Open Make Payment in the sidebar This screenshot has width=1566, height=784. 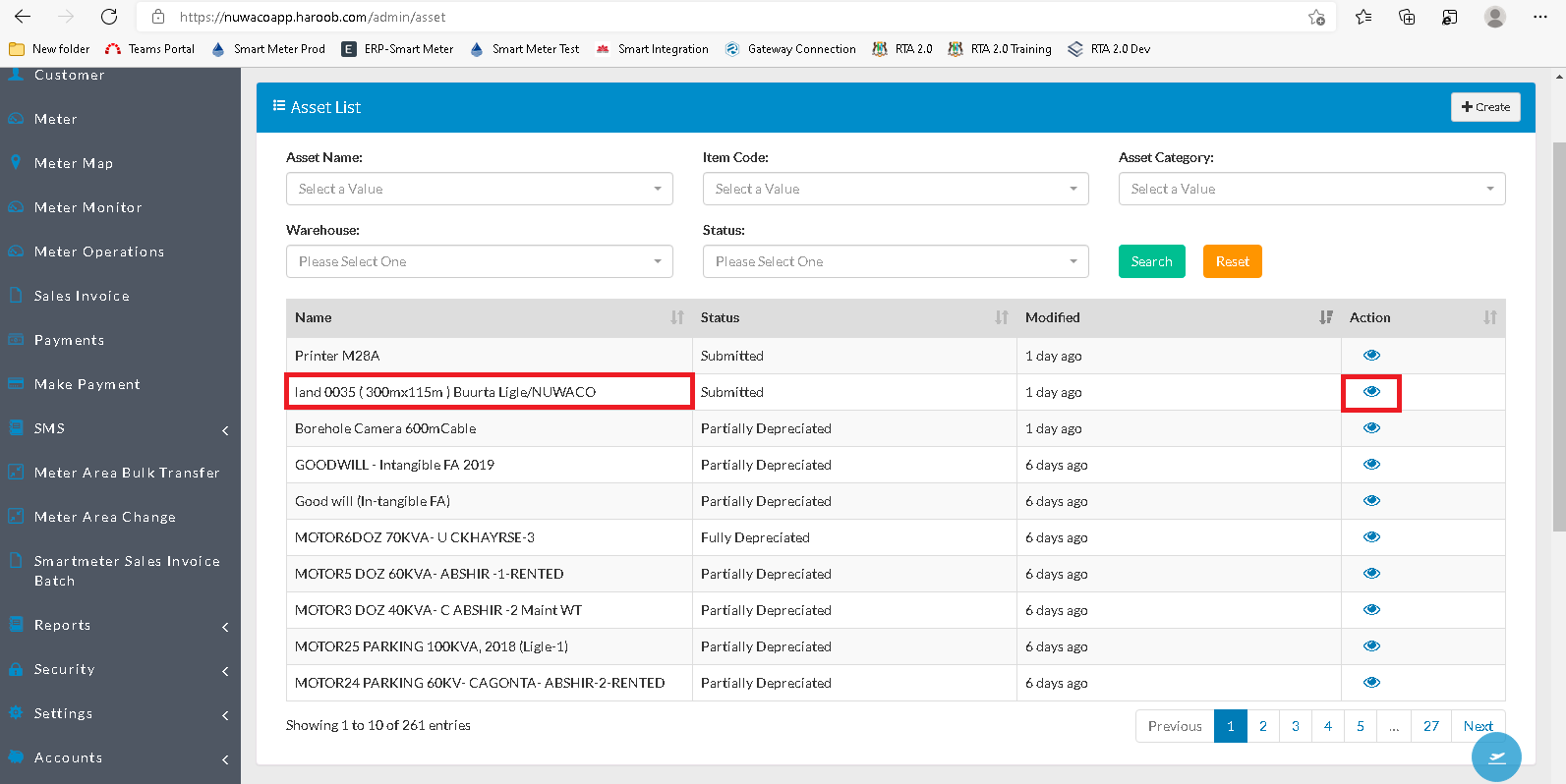[x=120, y=384]
